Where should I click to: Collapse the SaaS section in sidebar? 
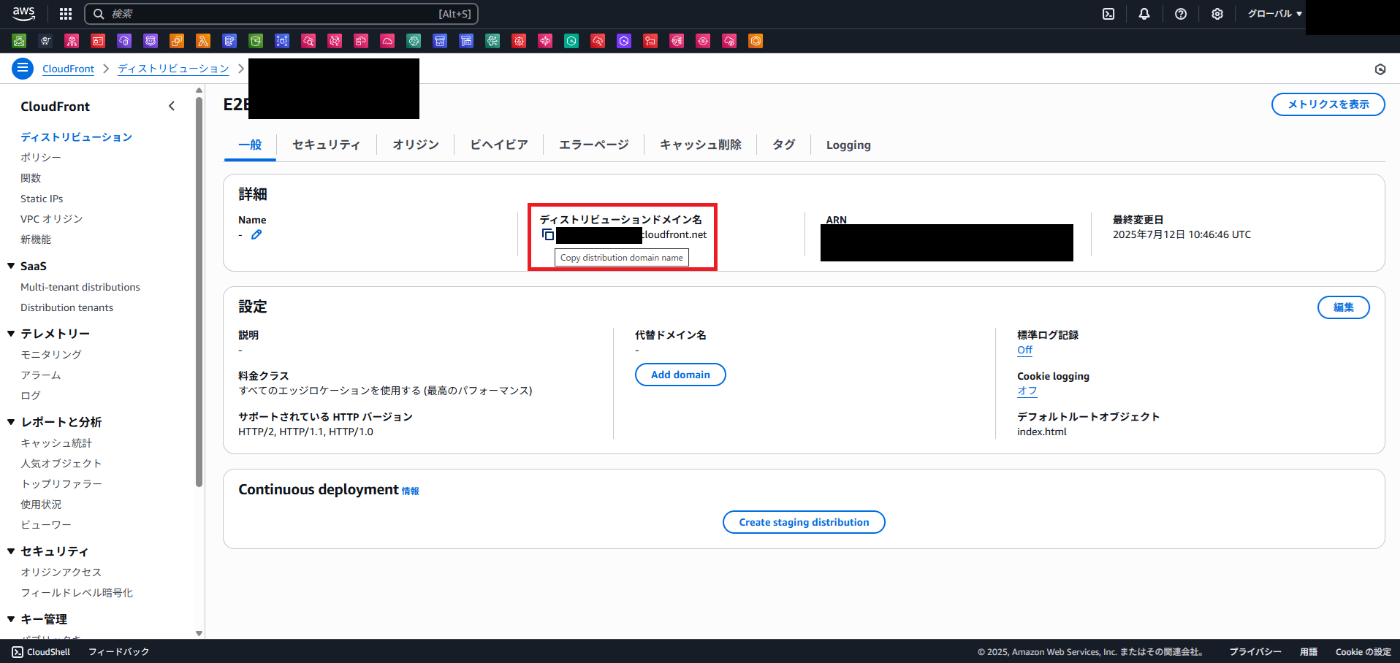tap(11, 266)
